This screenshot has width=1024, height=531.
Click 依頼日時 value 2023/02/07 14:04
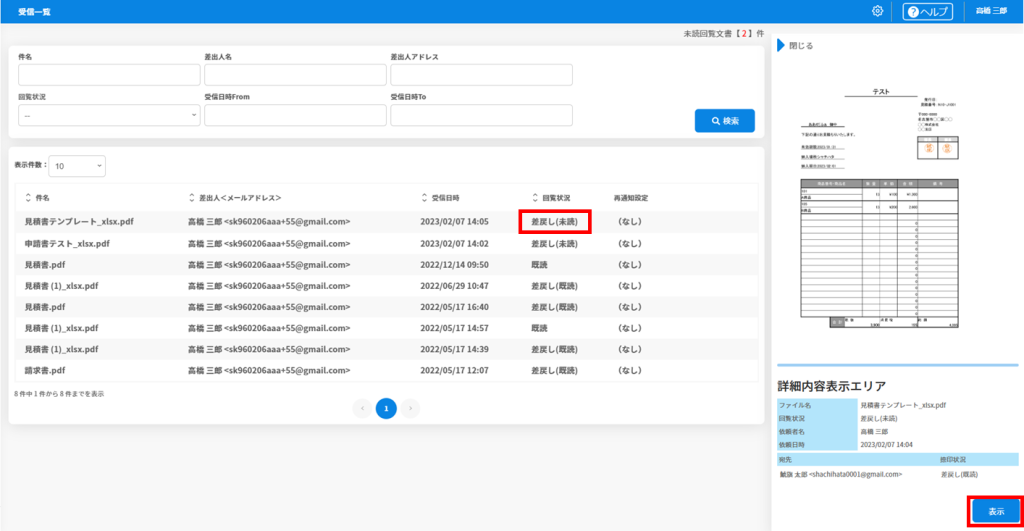coord(886,444)
